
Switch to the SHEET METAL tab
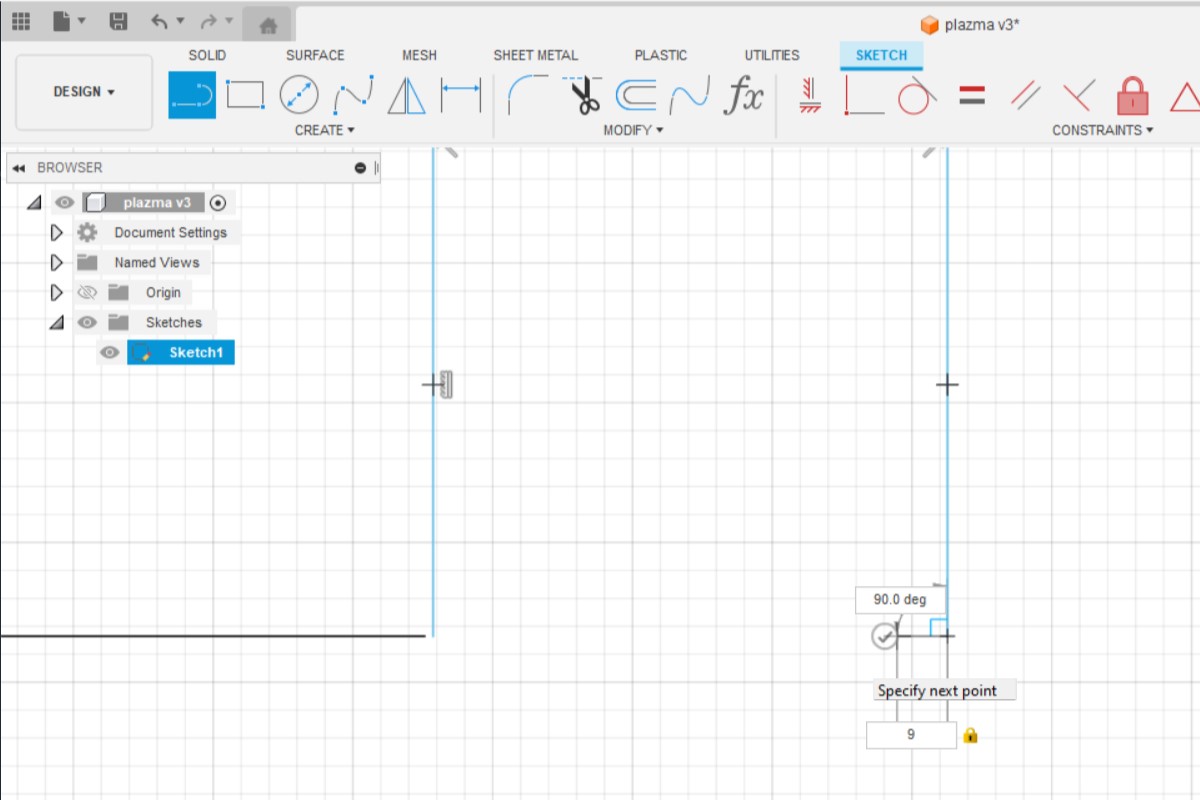536,55
